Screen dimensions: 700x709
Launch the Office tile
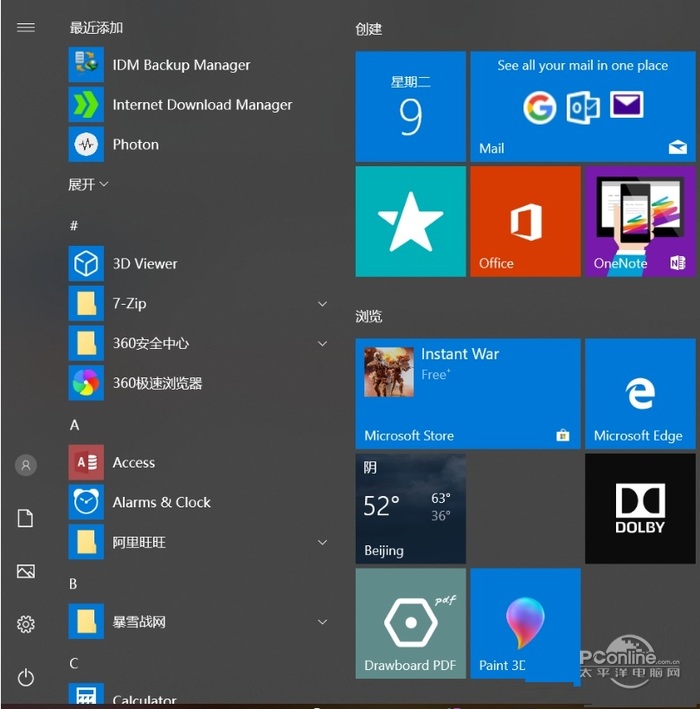[525, 222]
